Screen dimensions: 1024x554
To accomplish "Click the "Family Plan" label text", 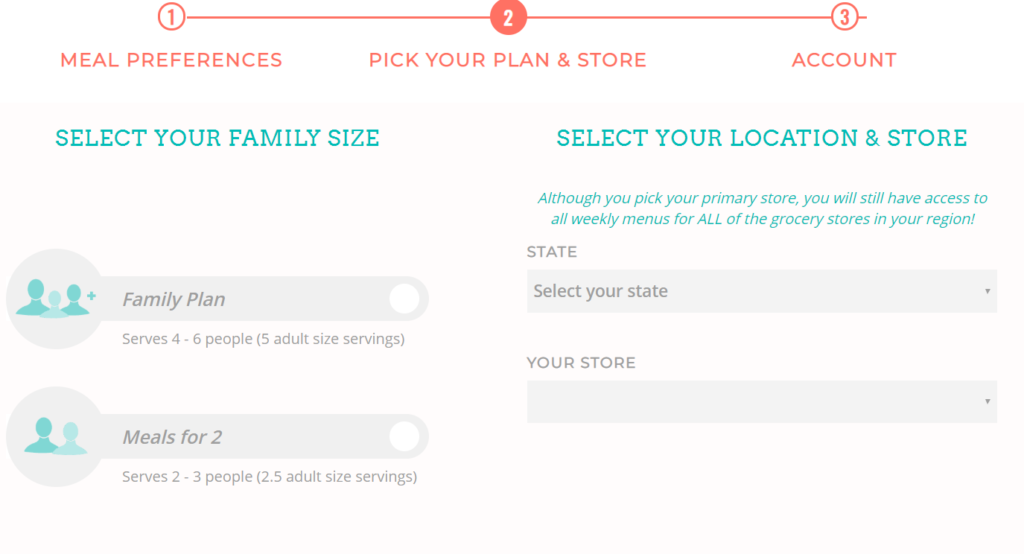I will [x=174, y=299].
